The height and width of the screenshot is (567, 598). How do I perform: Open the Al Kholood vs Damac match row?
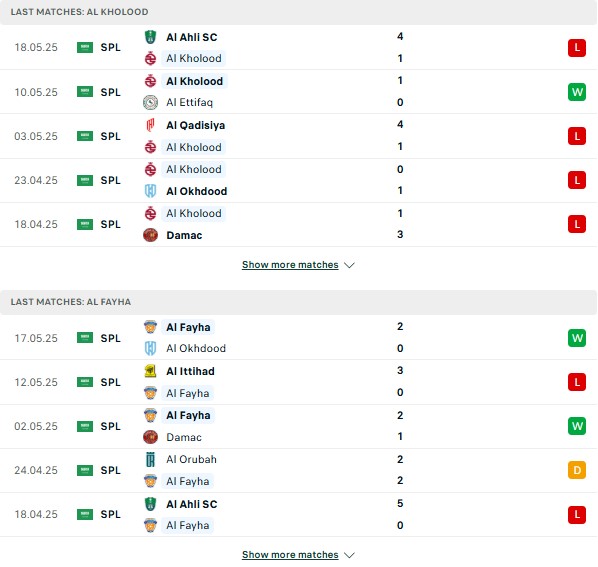click(299, 225)
